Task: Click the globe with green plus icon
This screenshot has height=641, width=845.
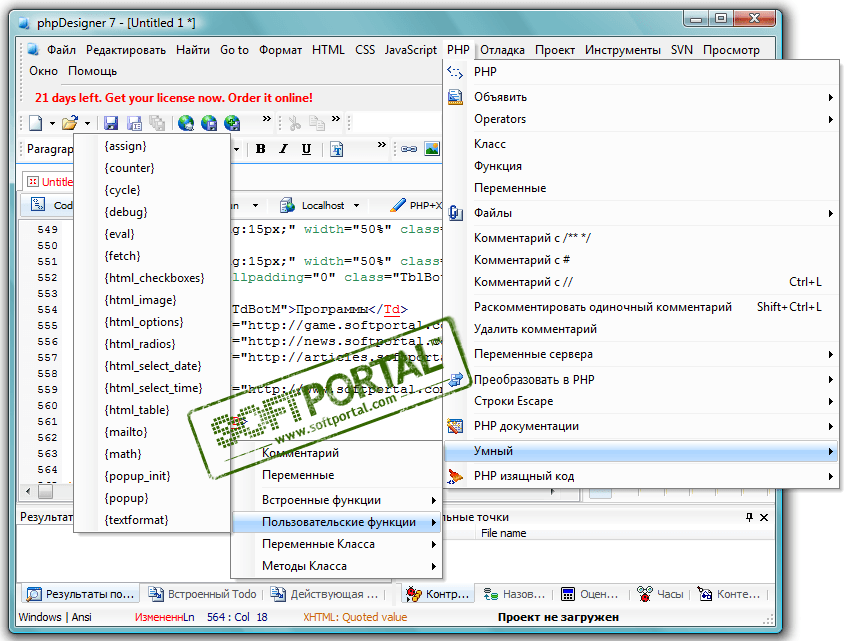Action: click(232, 123)
